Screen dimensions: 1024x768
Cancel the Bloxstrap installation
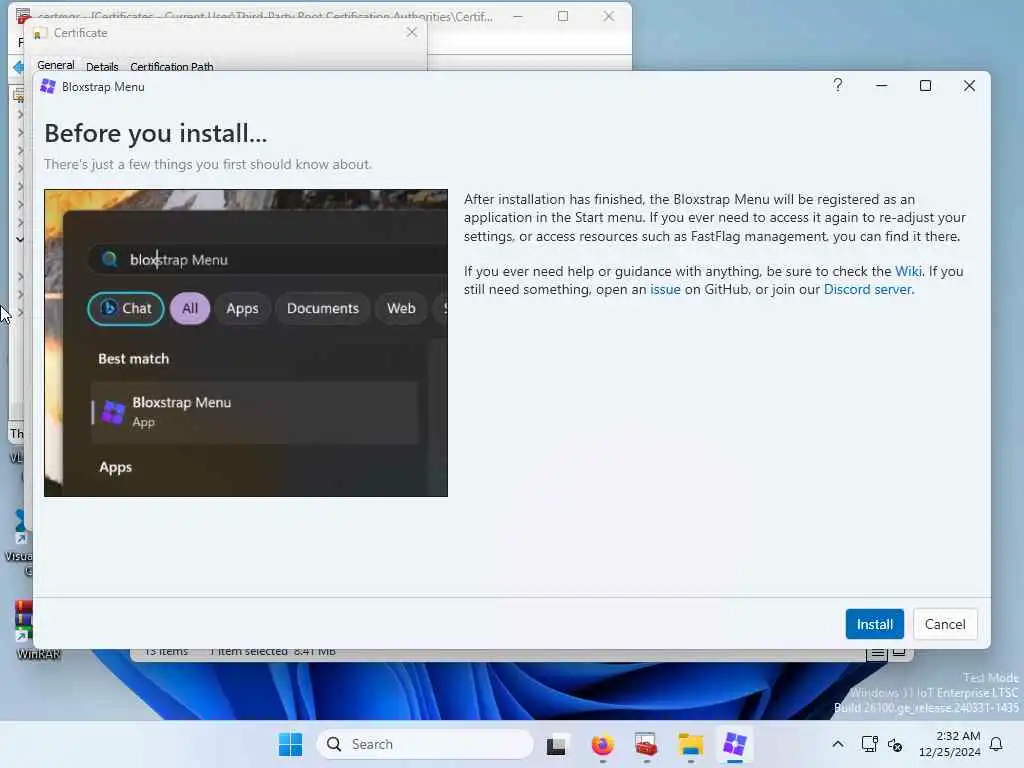tap(944, 624)
